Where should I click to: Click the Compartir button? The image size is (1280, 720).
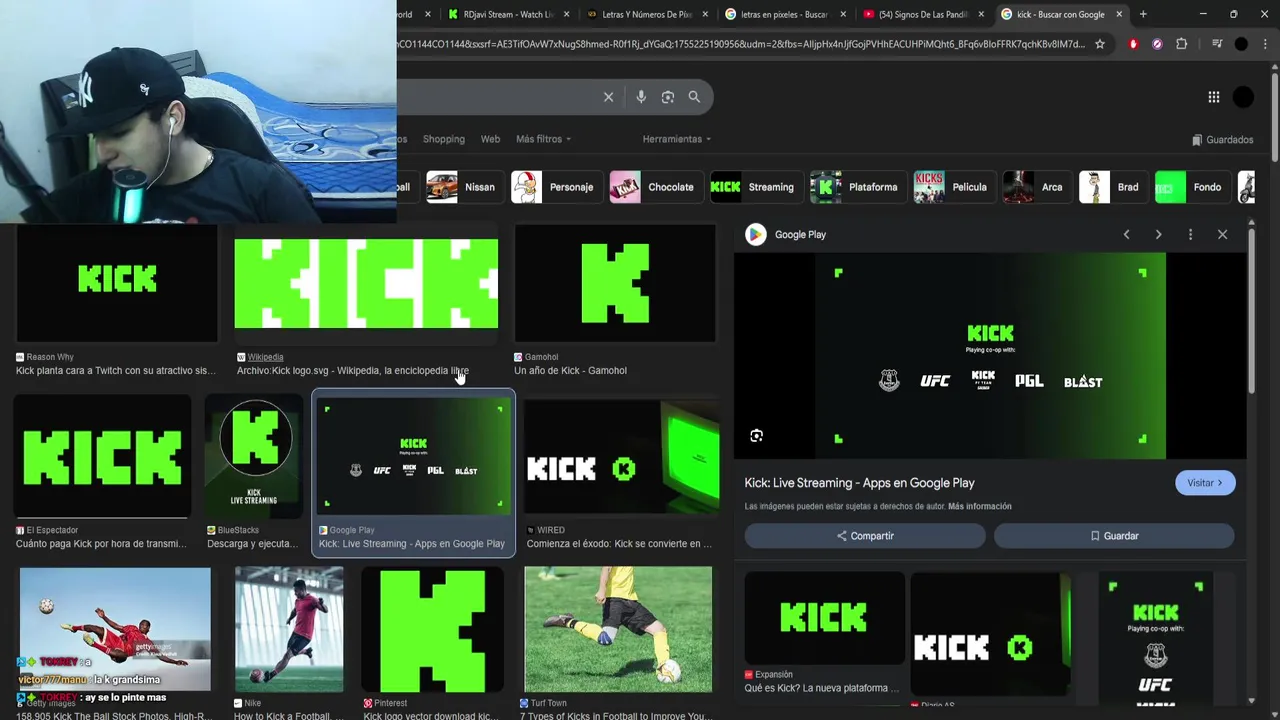point(865,536)
